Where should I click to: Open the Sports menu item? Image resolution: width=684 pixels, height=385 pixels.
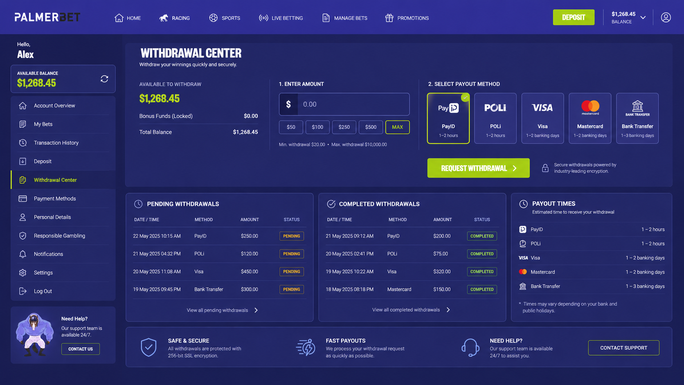224,18
